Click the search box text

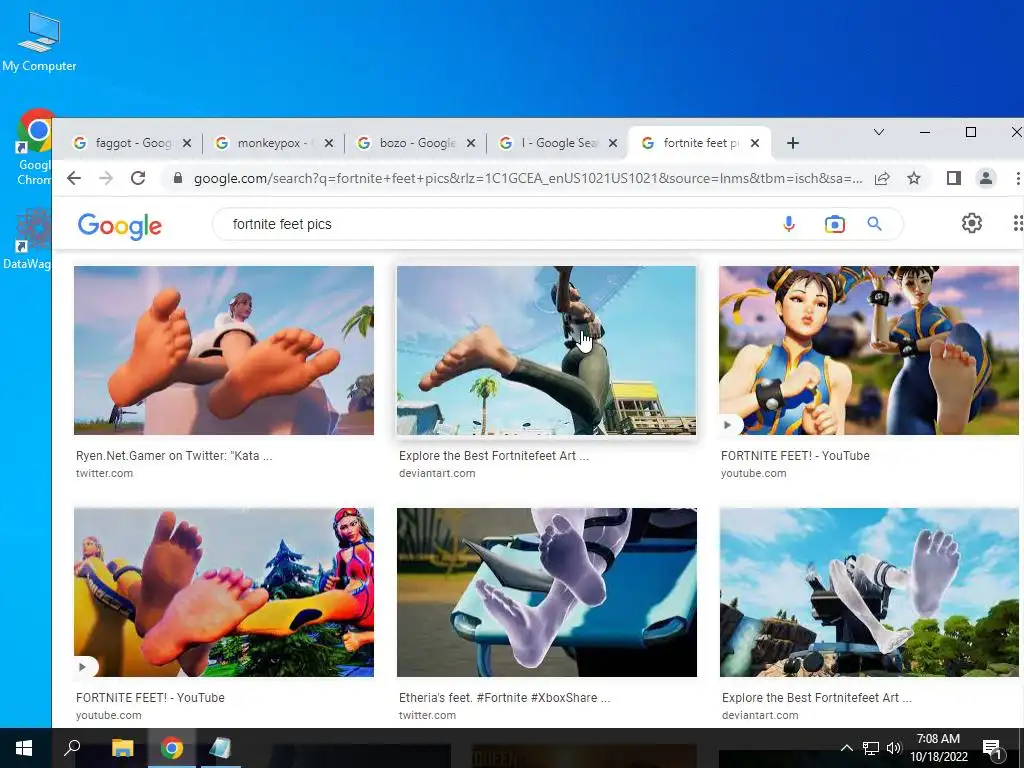[282, 224]
